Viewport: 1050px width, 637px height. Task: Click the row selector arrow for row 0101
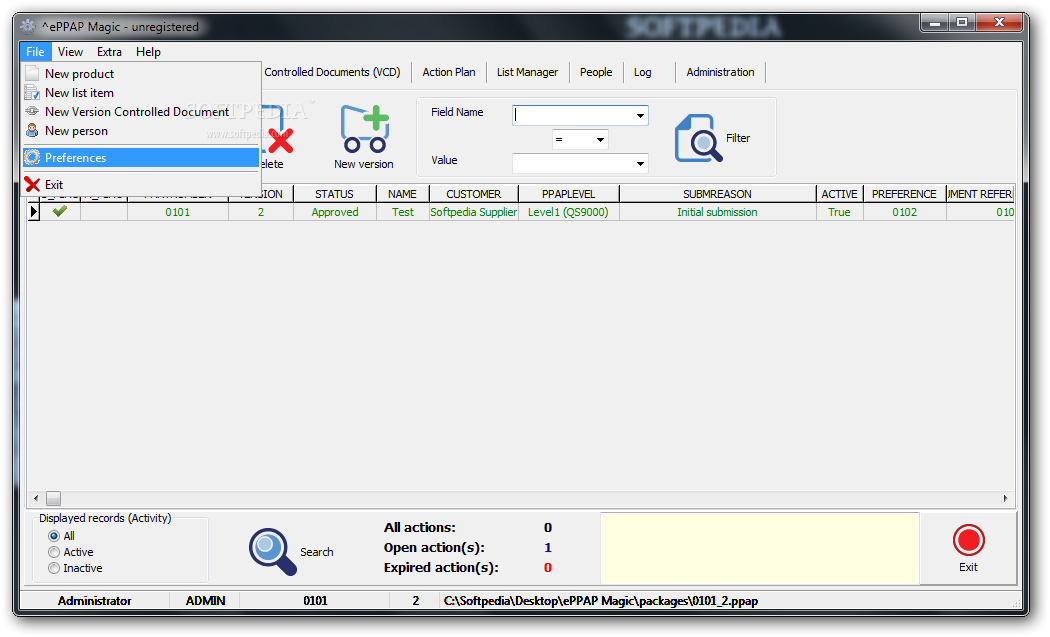click(33, 212)
